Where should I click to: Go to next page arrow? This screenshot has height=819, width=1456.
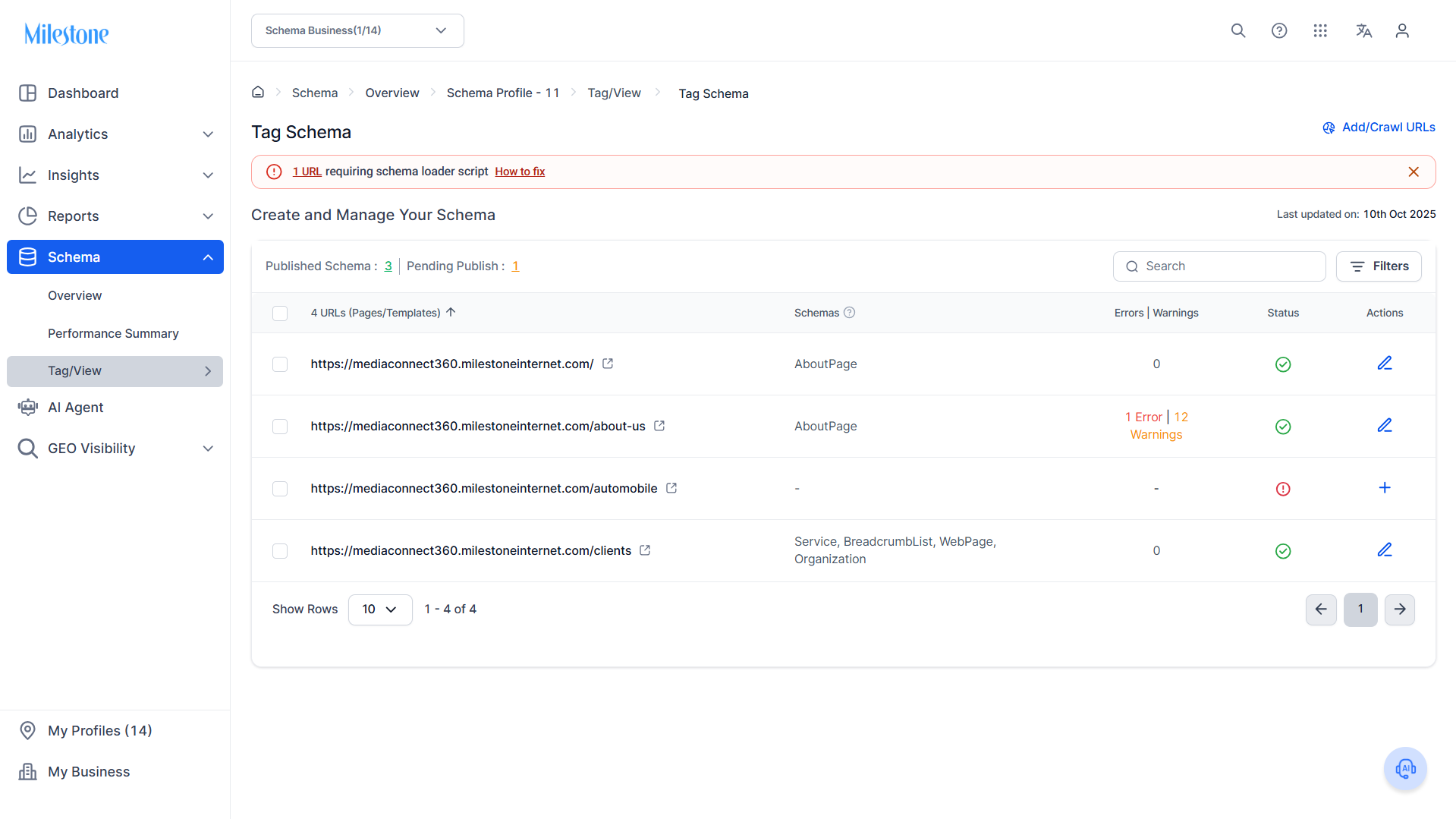click(1400, 610)
